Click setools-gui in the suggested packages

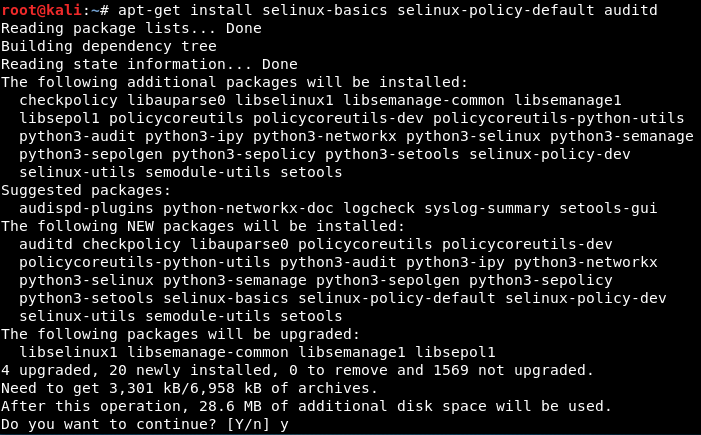tap(608, 208)
